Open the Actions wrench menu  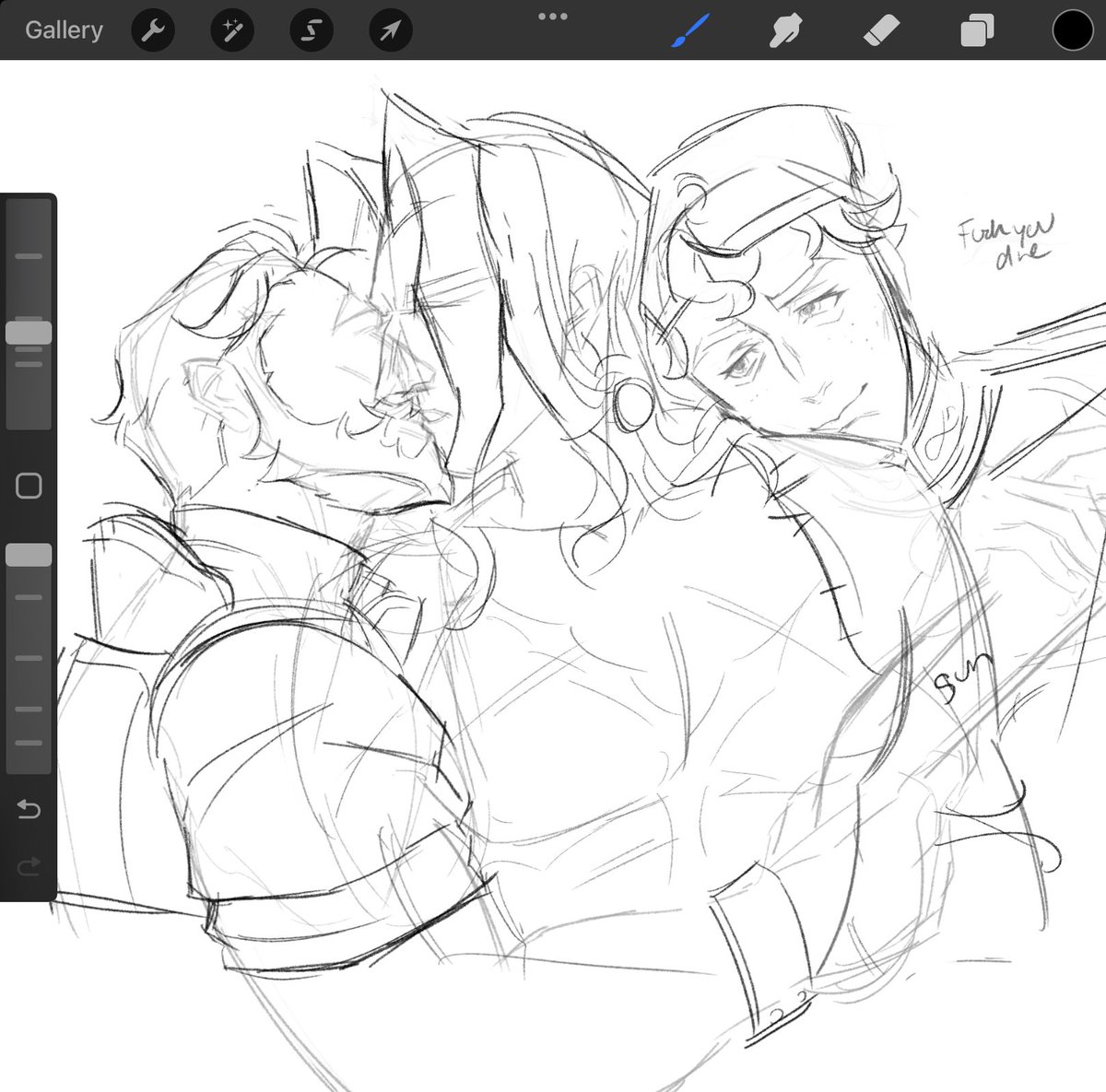coord(153,31)
